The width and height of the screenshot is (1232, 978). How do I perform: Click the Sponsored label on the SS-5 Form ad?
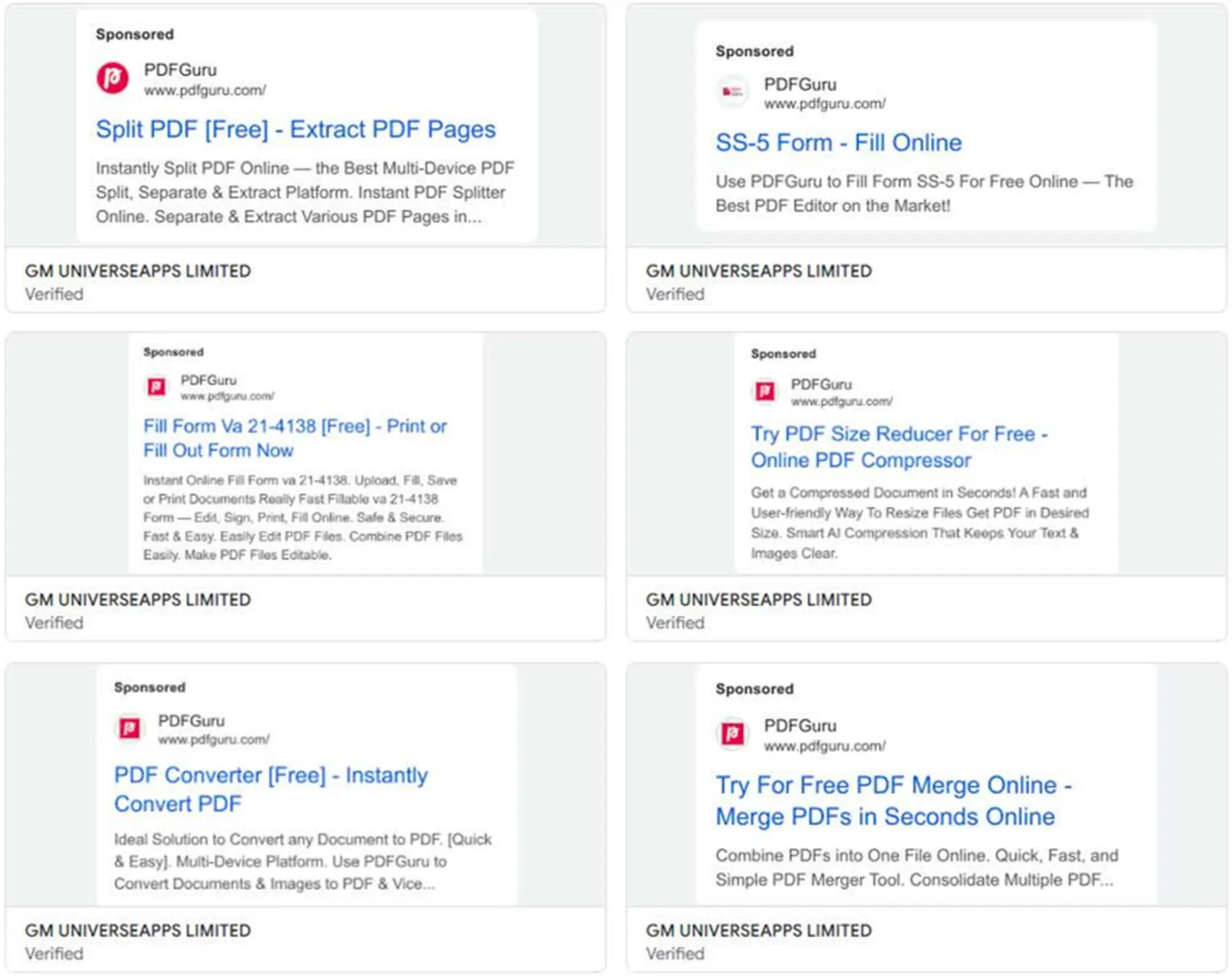(x=755, y=52)
